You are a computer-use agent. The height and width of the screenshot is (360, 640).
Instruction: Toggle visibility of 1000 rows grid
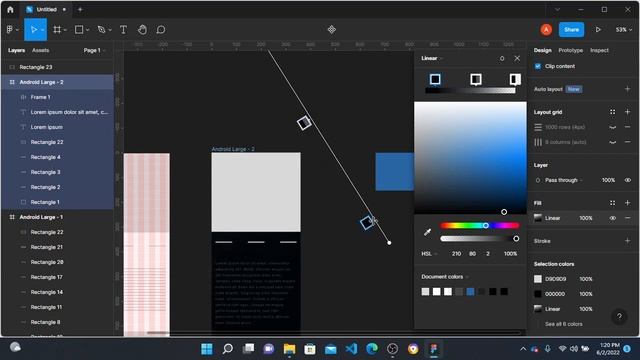(613, 127)
